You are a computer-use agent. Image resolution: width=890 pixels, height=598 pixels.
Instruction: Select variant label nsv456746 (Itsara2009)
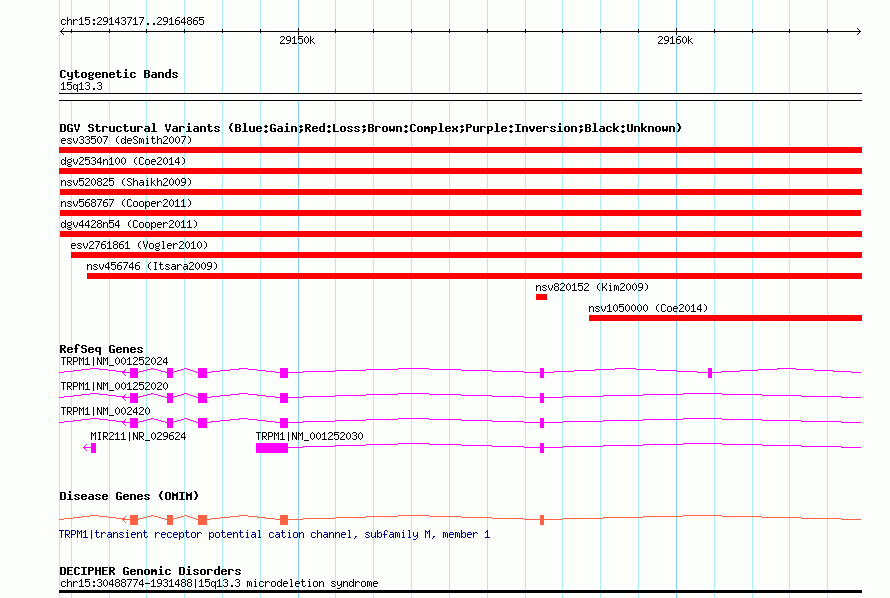tap(152, 266)
